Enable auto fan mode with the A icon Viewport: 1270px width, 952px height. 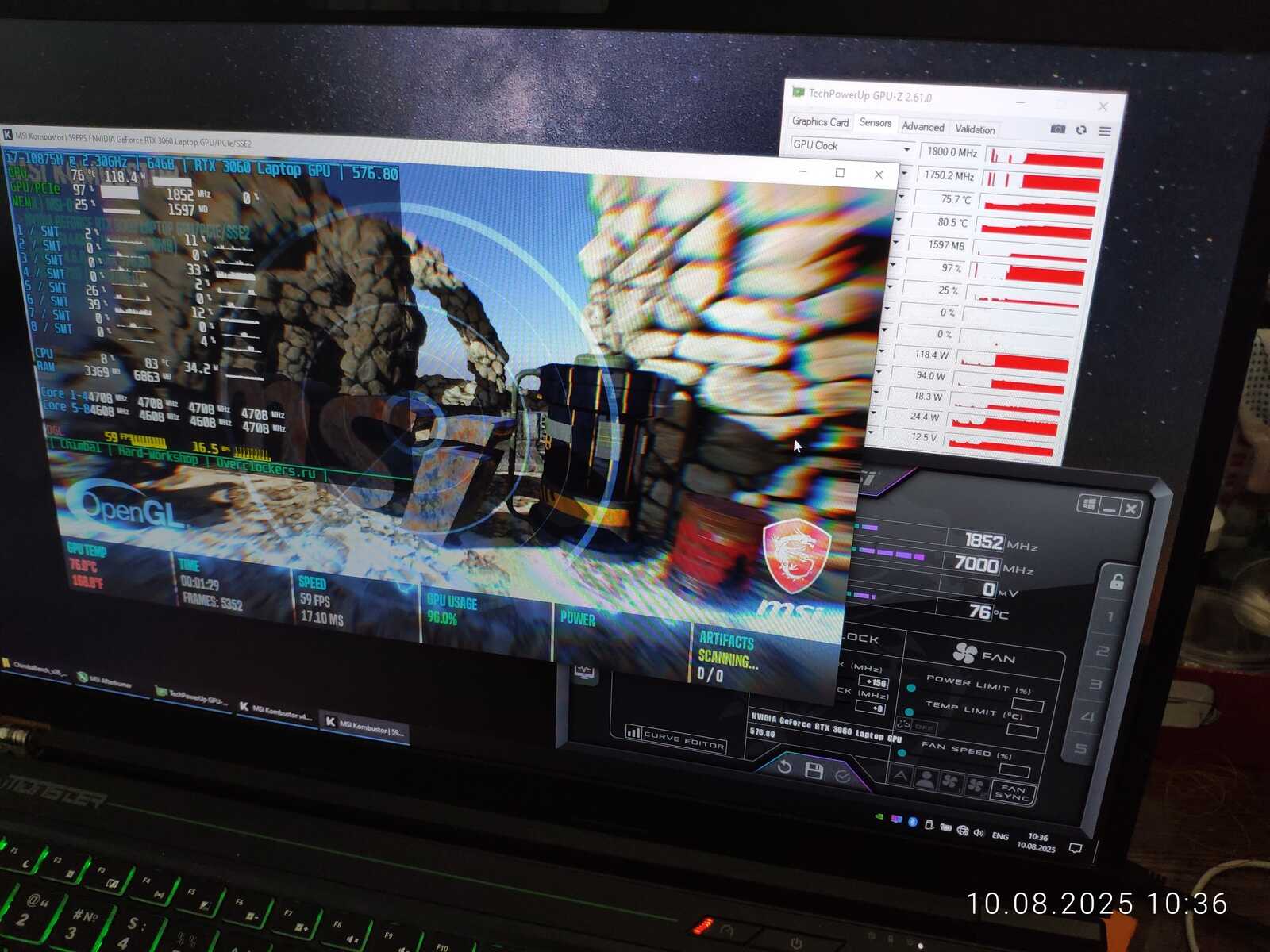900,775
